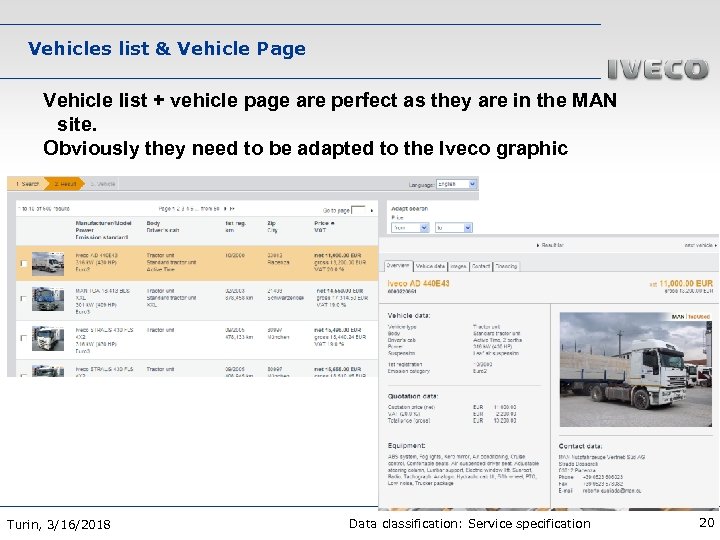Viewport: 720px width, 540px height.
Task: Click the large white truck photo
Action: [636, 370]
